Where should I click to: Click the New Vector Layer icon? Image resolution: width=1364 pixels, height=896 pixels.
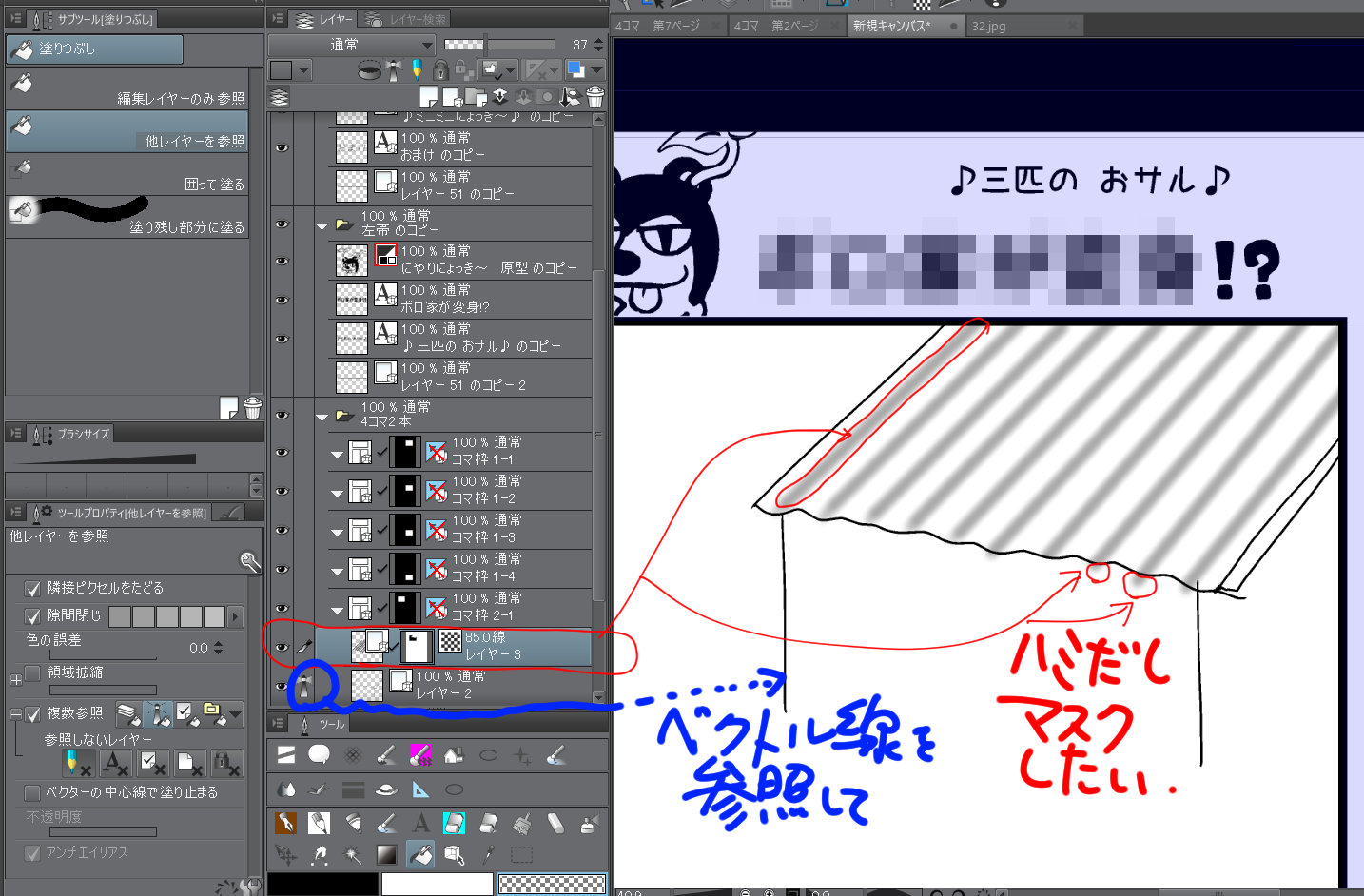click(x=452, y=97)
